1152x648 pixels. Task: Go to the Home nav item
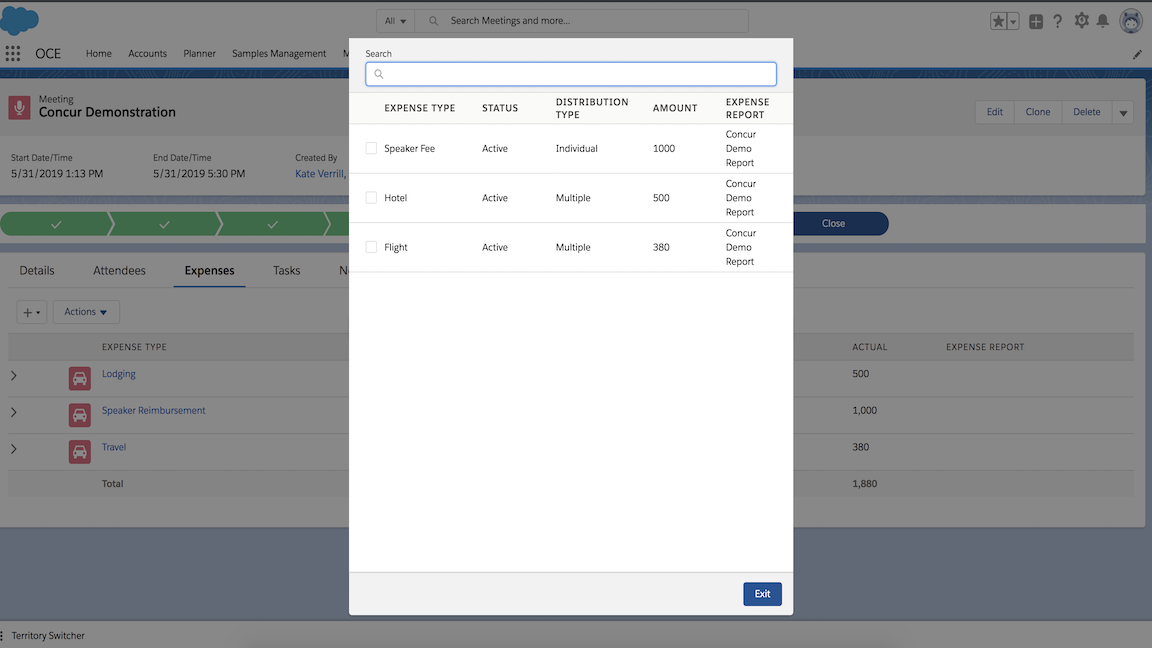[x=98, y=54]
